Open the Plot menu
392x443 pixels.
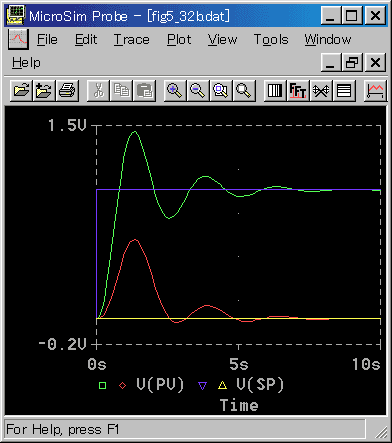click(179, 40)
